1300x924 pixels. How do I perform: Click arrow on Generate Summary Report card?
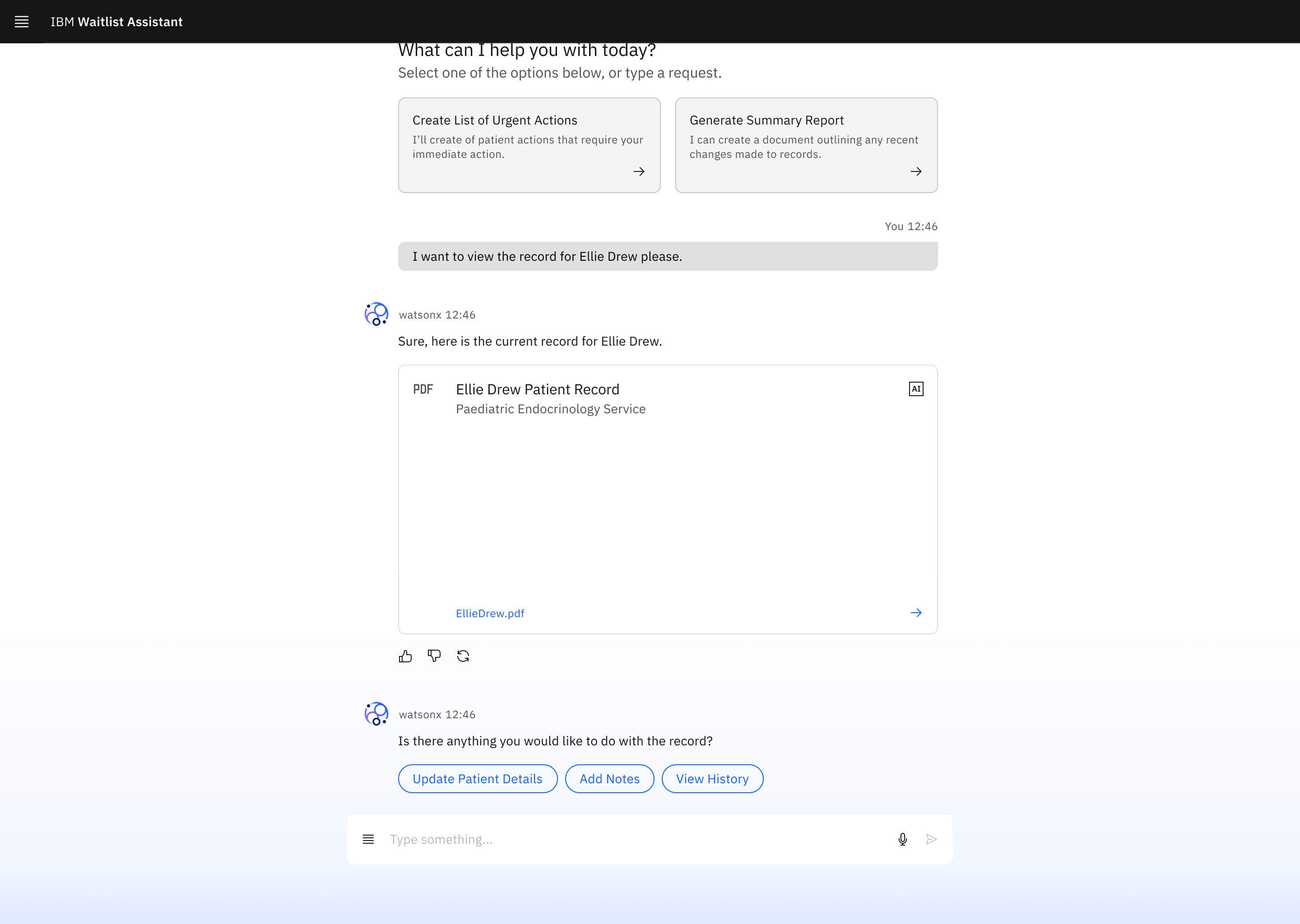pyautogui.click(x=916, y=171)
